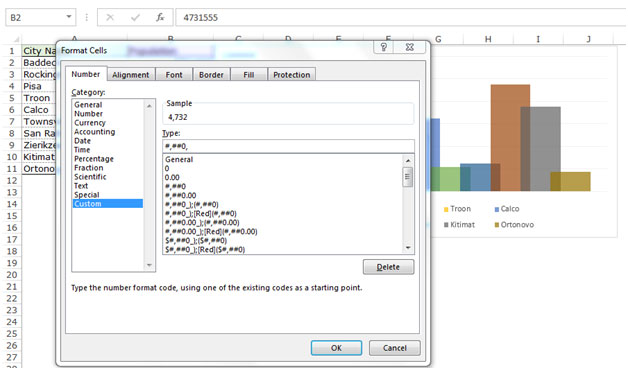Click the OK button
This screenshot has height=370, width=628.
click(x=336, y=348)
